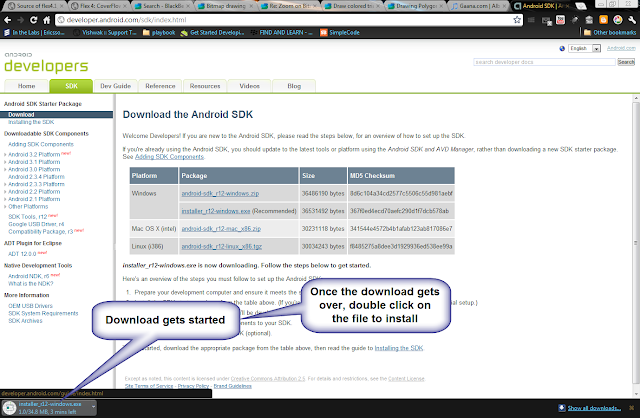
Task: Click the browser Back arrow
Action: pos(7,20)
